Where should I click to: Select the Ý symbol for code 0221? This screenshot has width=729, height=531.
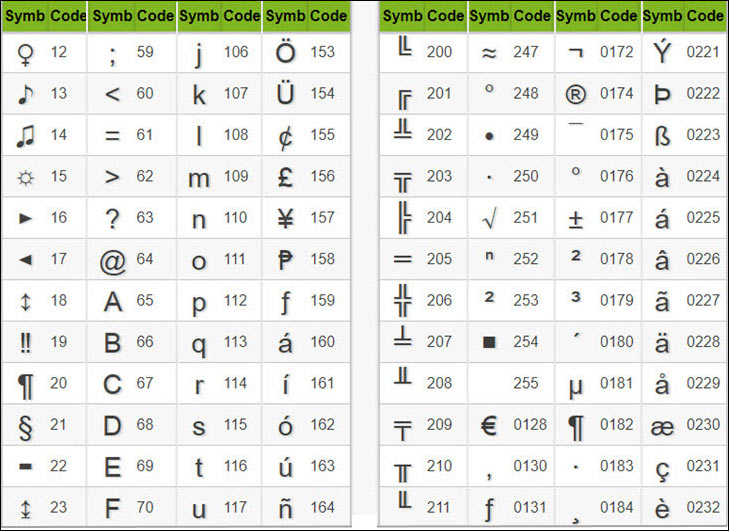point(662,51)
